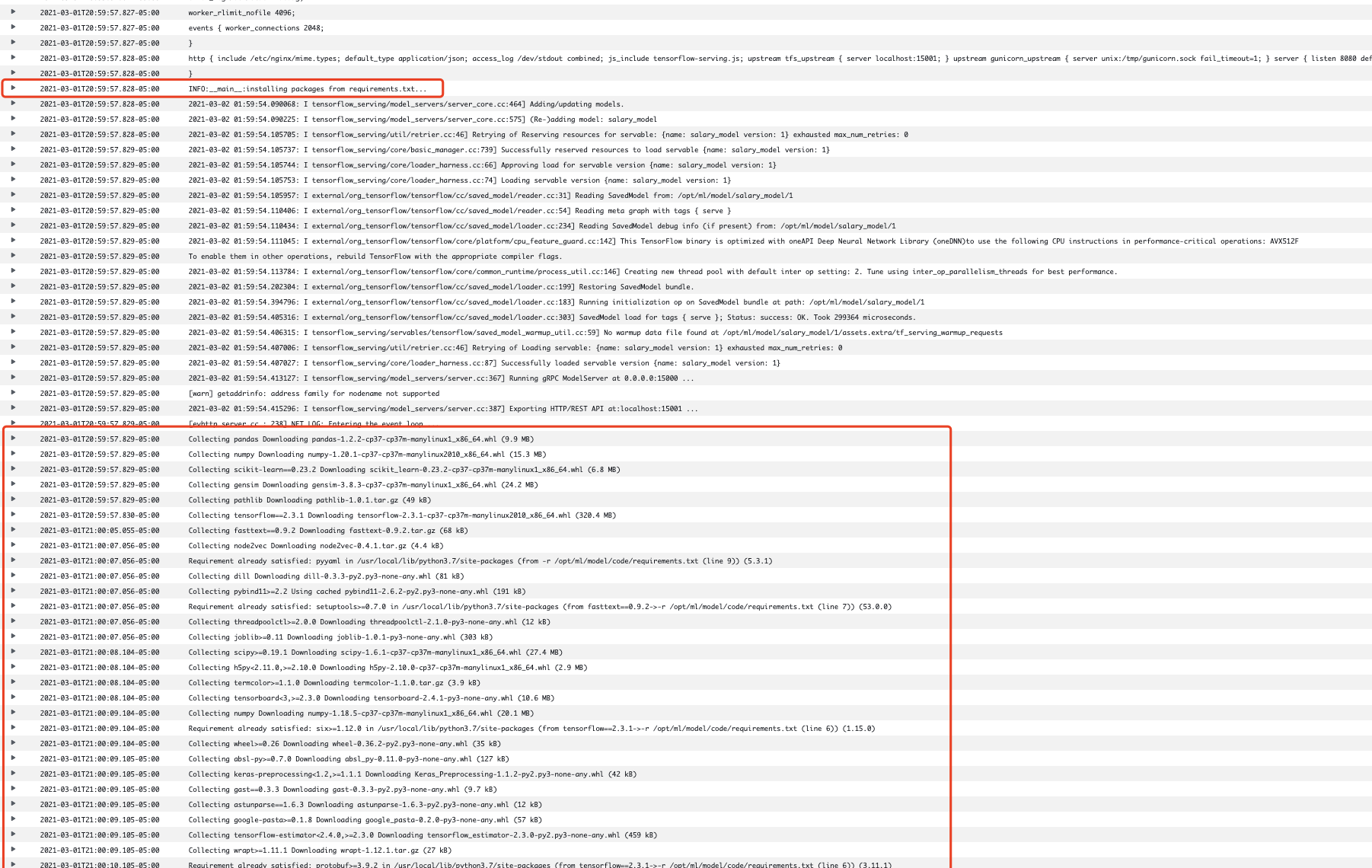
Task: Expand the Collecting fasttext==0.9.2 row
Action: (x=13, y=530)
